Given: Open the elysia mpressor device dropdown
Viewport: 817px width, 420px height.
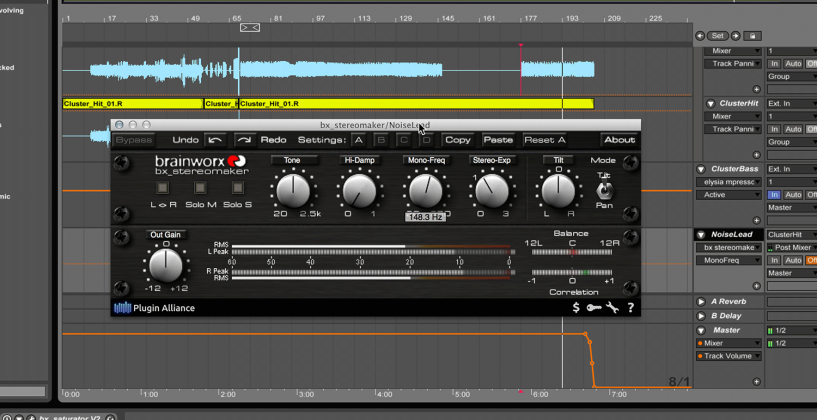Looking at the screenshot, I should click(x=729, y=182).
